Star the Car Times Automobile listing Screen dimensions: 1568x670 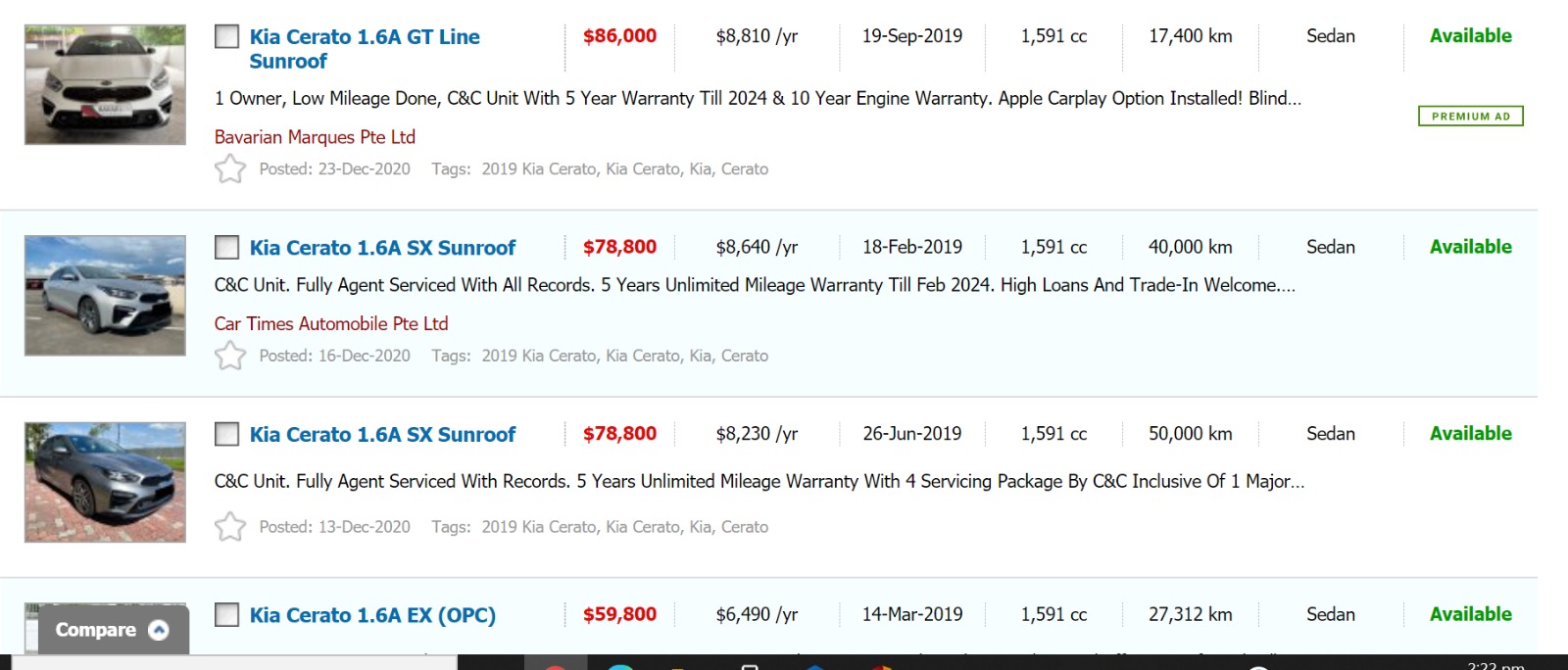[x=230, y=356]
